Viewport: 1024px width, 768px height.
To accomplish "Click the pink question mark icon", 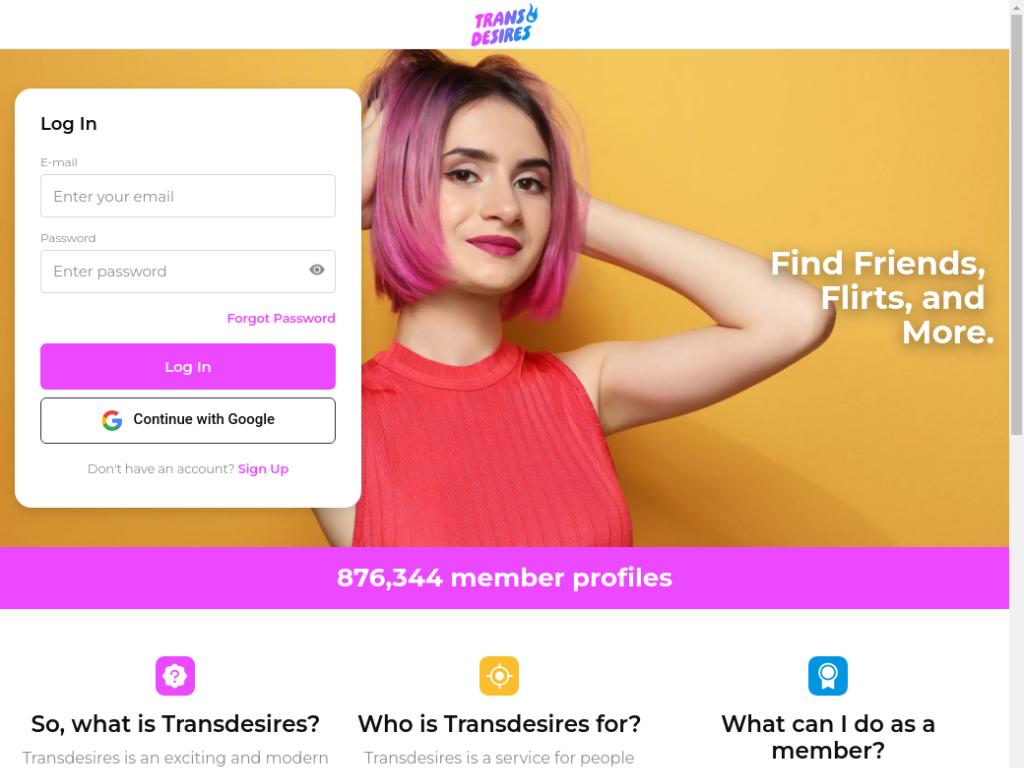I will point(175,676).
